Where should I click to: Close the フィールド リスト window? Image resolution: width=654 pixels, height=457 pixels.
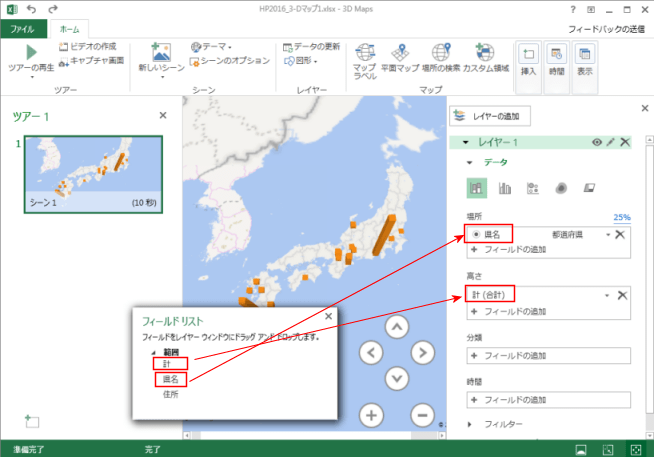tap(329, 316)
